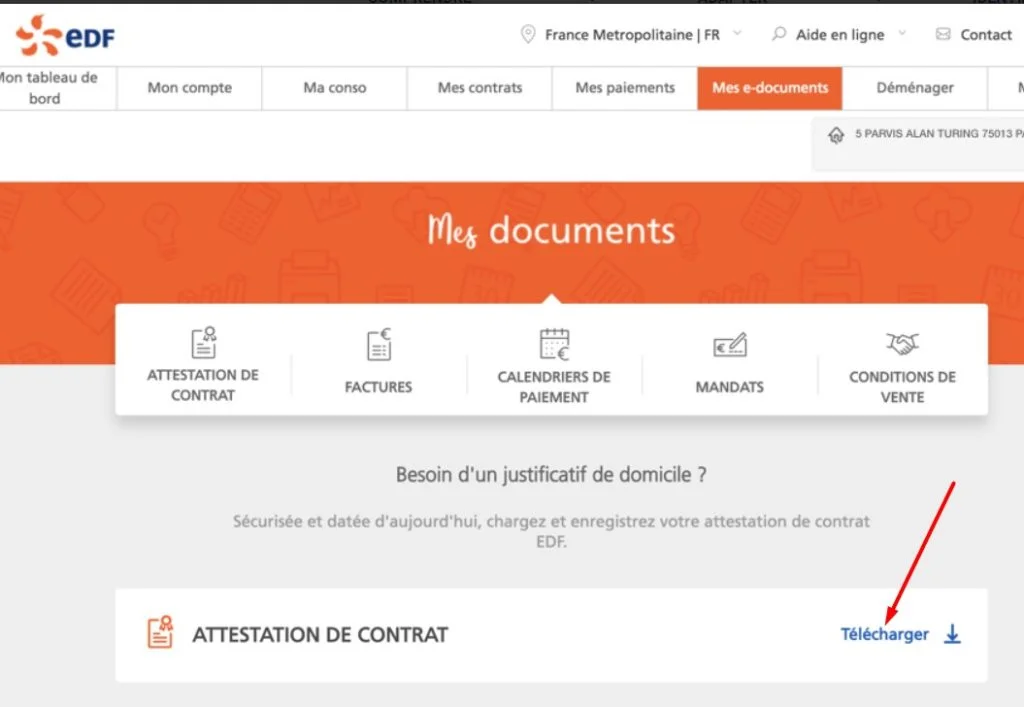1024x707 pixels.
Task: Click the search icon near Aide en ligne
Action: click(x=777, y=33)
